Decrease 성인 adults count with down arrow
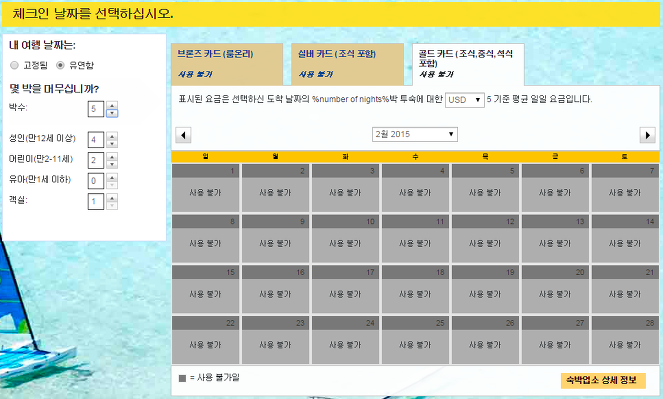Screen dimensions: 663x399 [112, 144]
